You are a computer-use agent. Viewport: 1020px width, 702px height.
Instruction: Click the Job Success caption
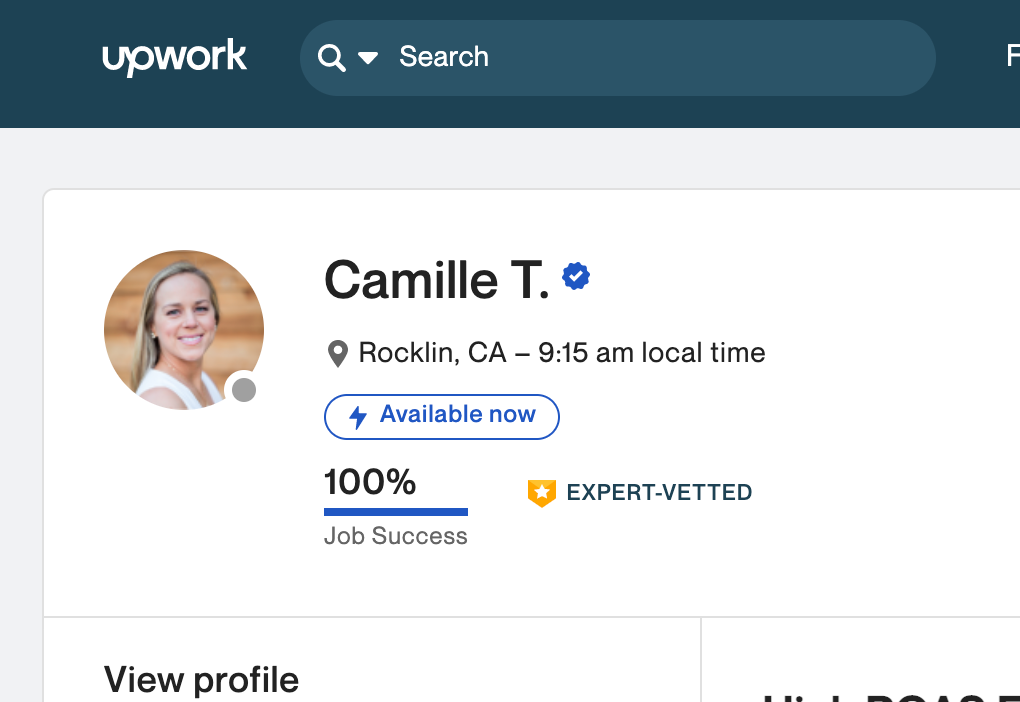point(396,536)
